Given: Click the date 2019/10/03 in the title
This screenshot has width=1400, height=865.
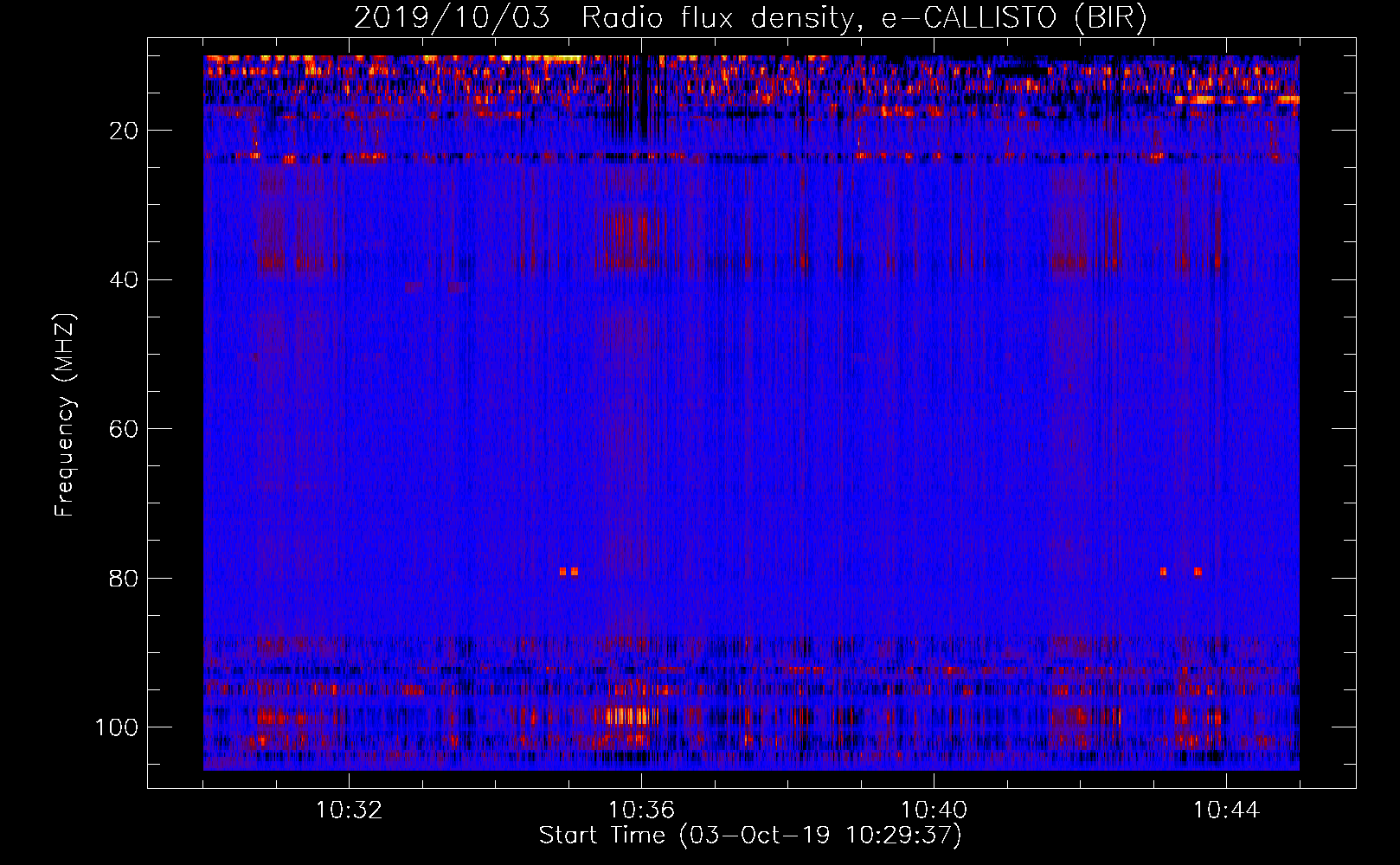Looking at the screenshot, I should coord(451,18).
